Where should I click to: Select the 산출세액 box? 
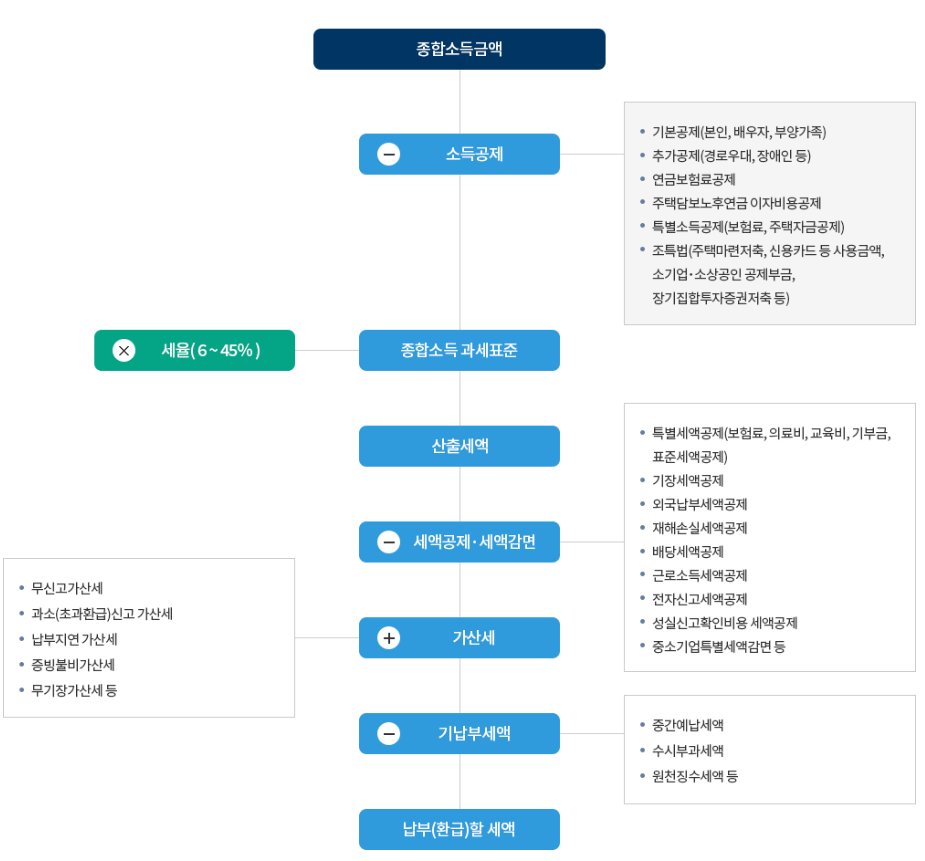tap(459, 446)
